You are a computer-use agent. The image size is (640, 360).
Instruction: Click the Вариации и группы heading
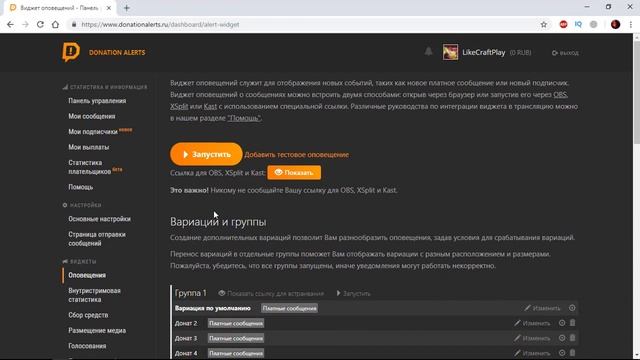(x=218, y=222)
